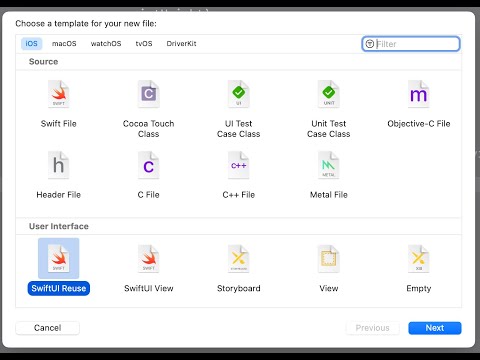Select the Unit Test Case Class icon
The height and width of the screenshot is (360, 480).
(x=329, y=94)
